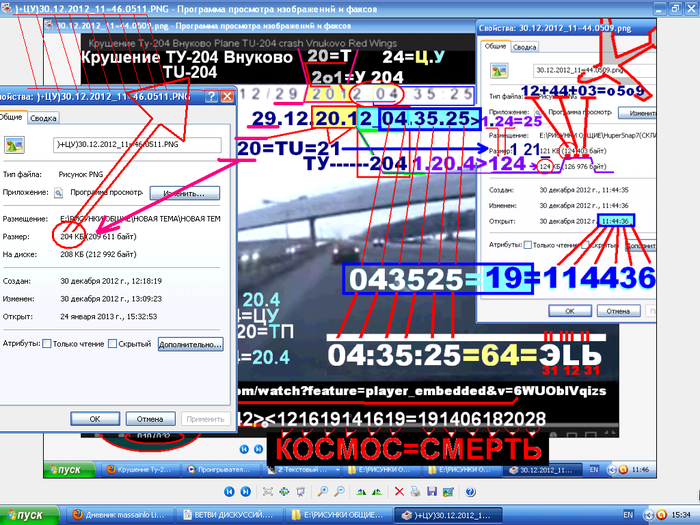Click created date '30 декабря 2012 г., 12:18:19'

pos(111,281)
